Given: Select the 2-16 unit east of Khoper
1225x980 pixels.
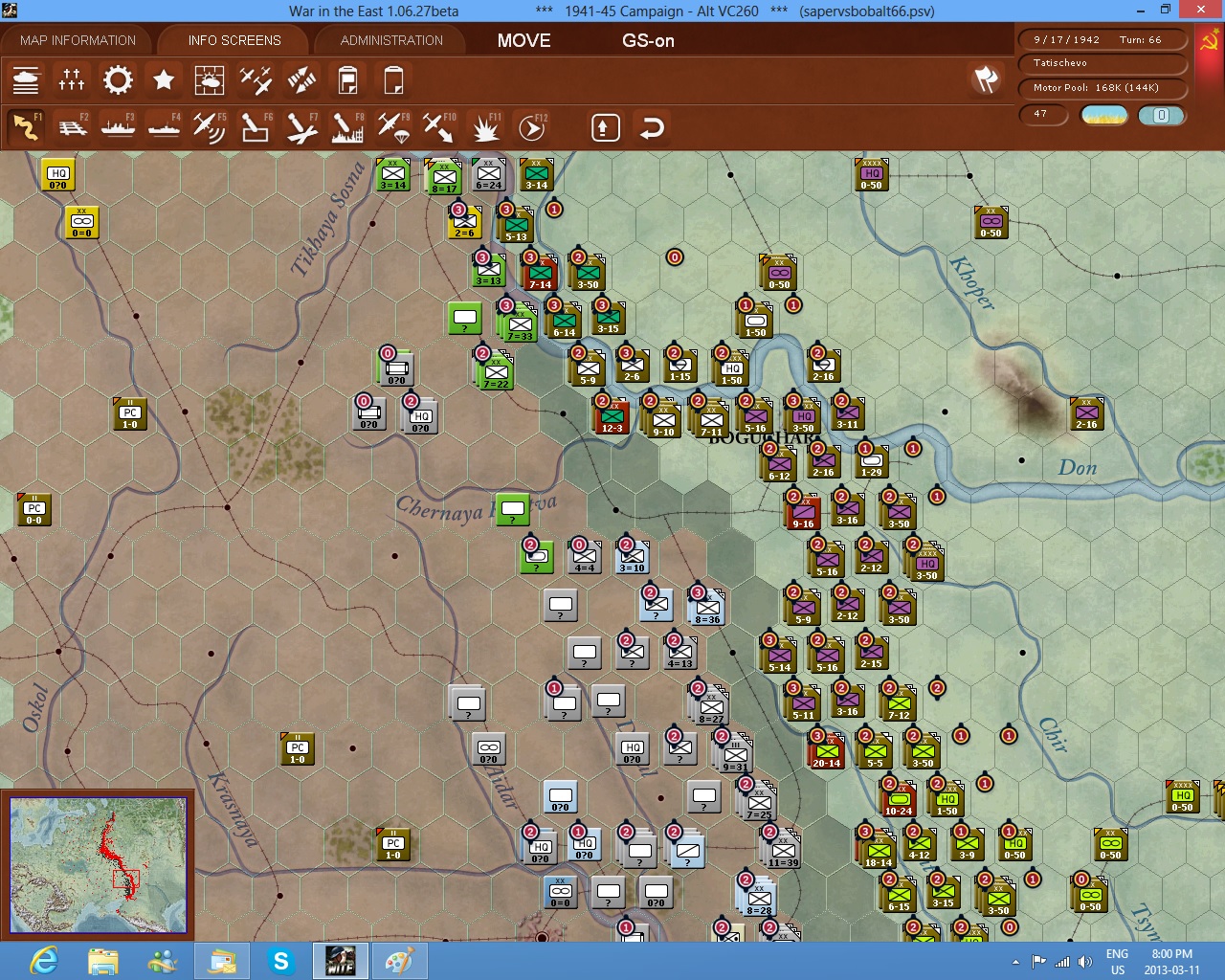Looking at the screenshot, I should pyautogui.click(x=1086, y=412).
